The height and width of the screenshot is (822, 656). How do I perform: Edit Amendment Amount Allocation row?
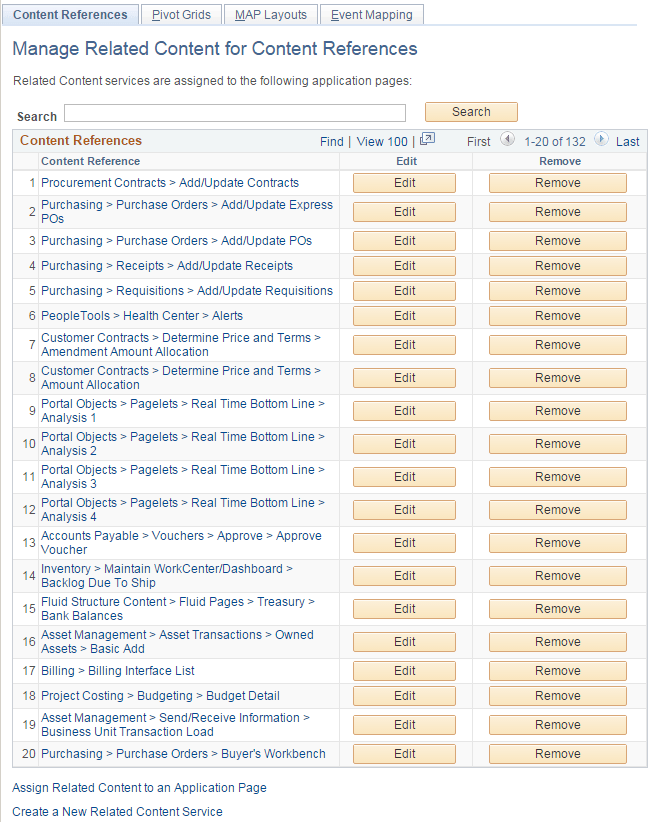tap(404, 345)
